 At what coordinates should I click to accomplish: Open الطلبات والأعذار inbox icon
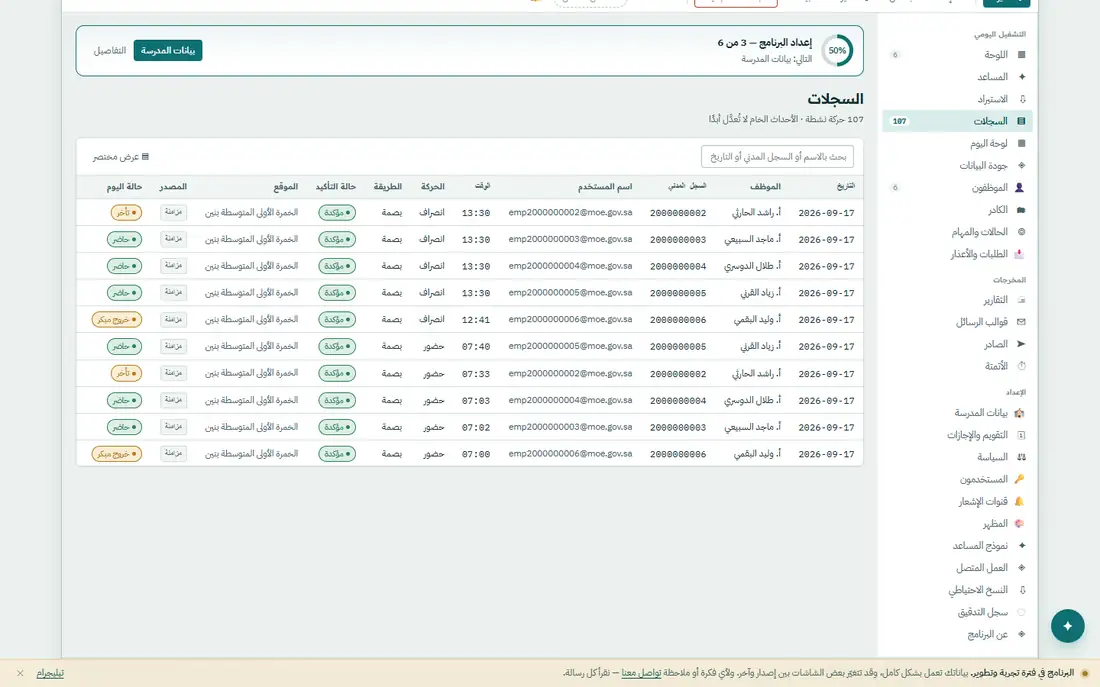coord(1019,254)
